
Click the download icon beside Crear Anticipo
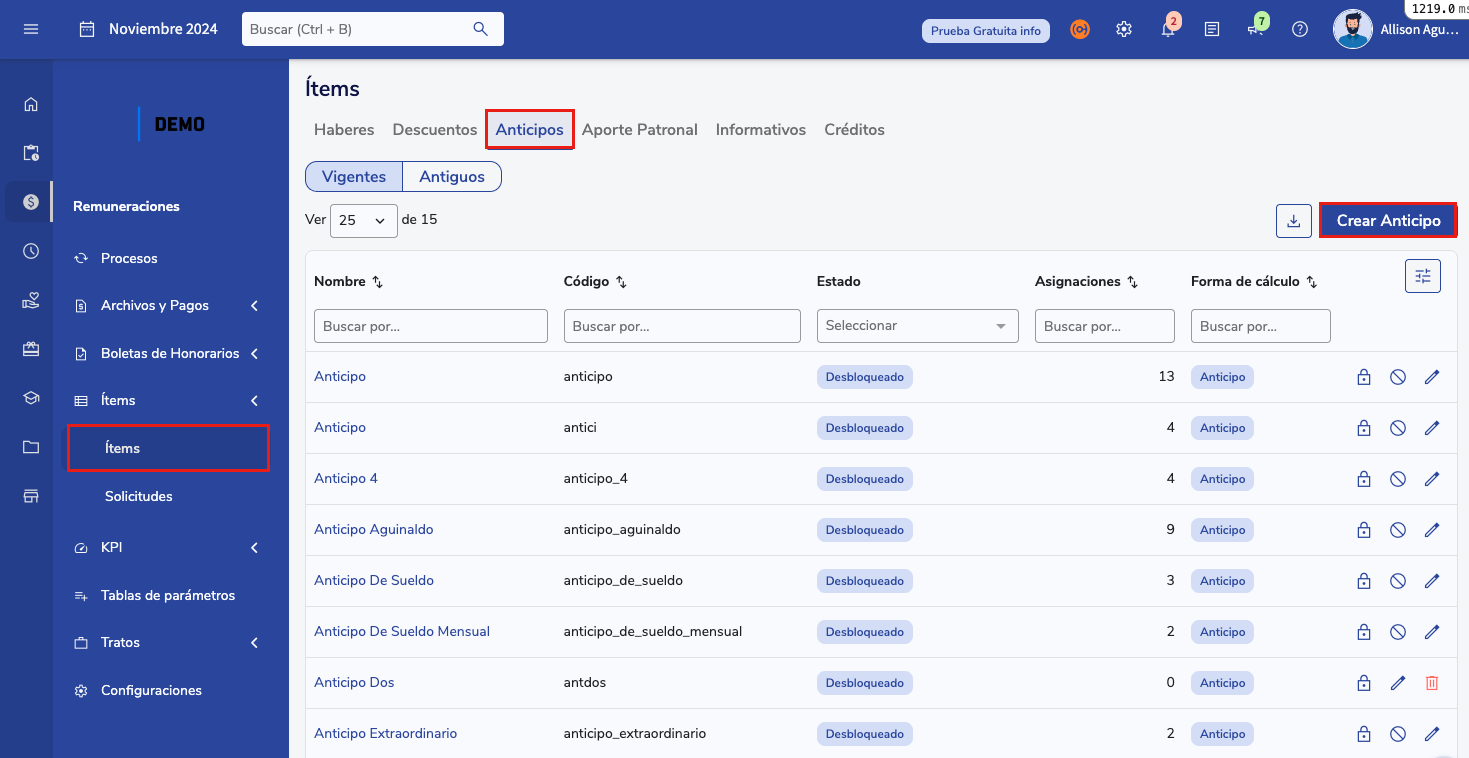tap(1293, 221)
